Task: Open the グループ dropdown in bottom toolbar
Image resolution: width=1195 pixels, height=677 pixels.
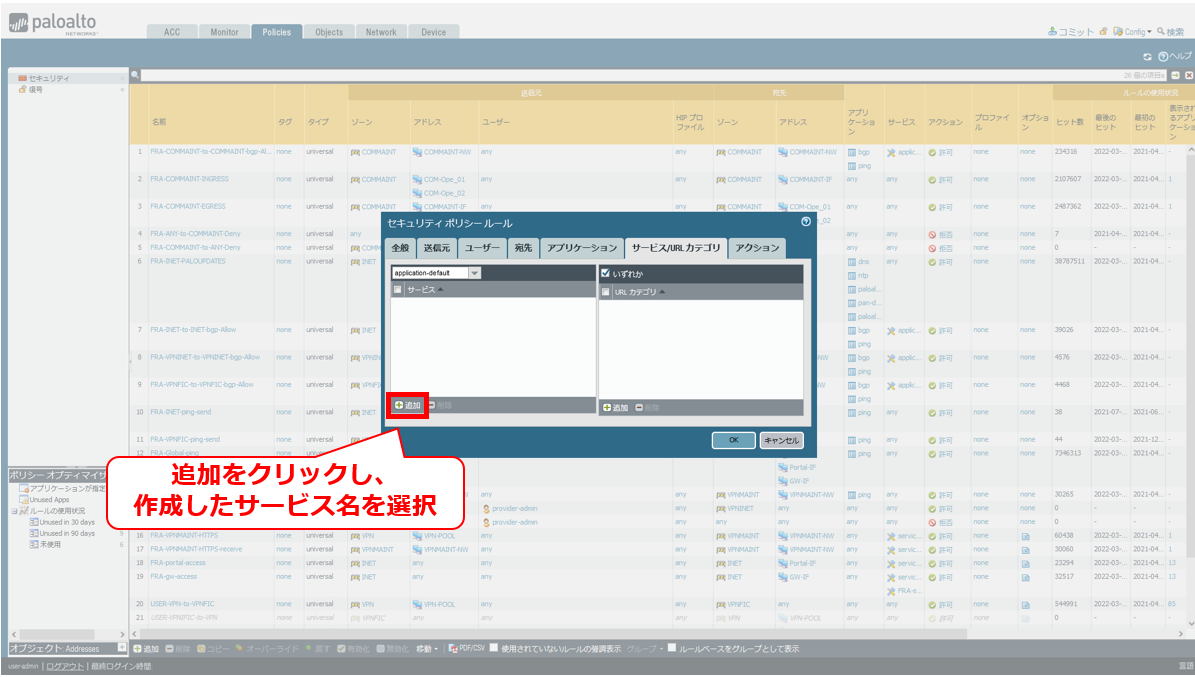Action: [645, 649]
